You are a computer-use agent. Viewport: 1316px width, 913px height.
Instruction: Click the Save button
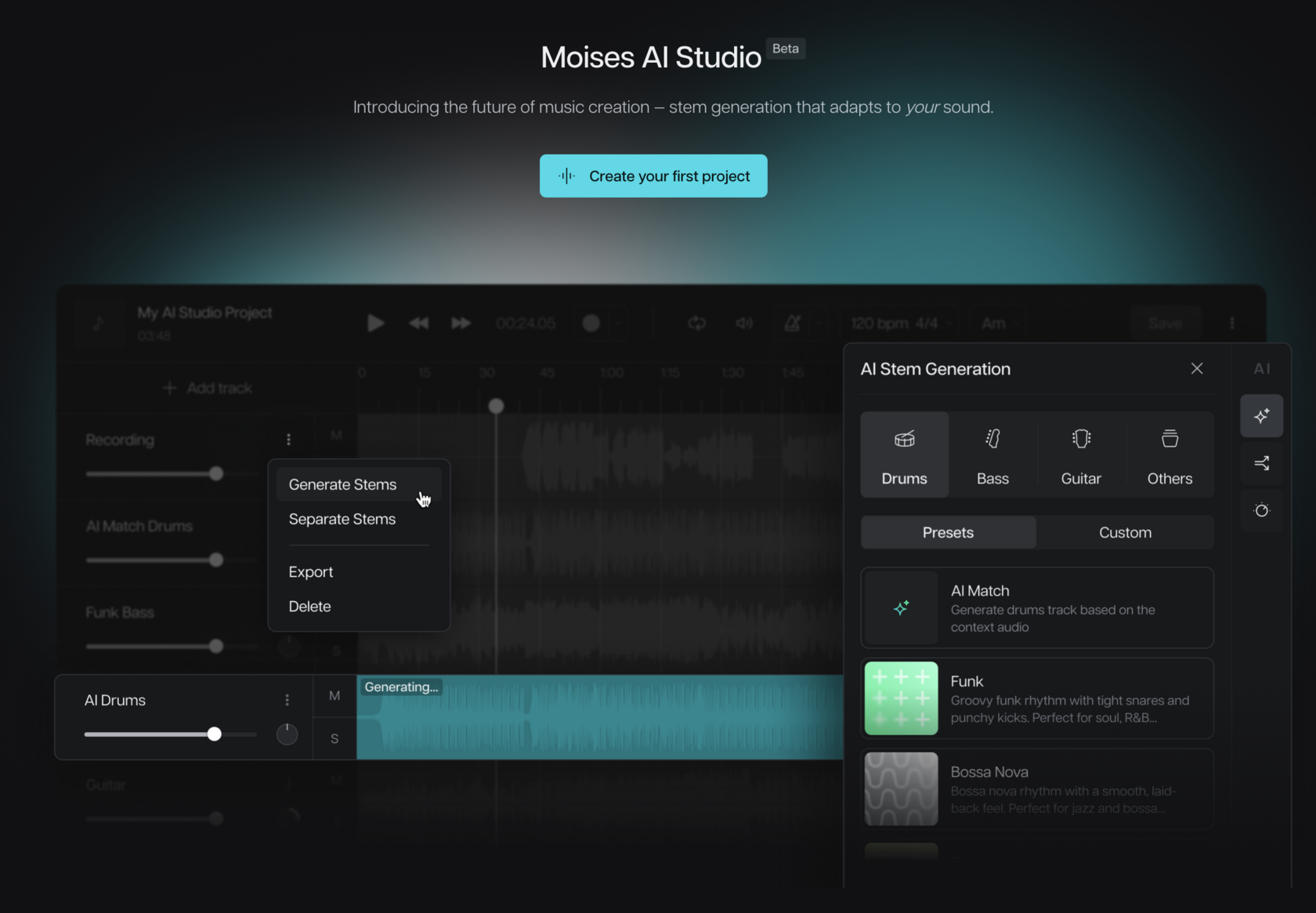[x=1165, y=323]
